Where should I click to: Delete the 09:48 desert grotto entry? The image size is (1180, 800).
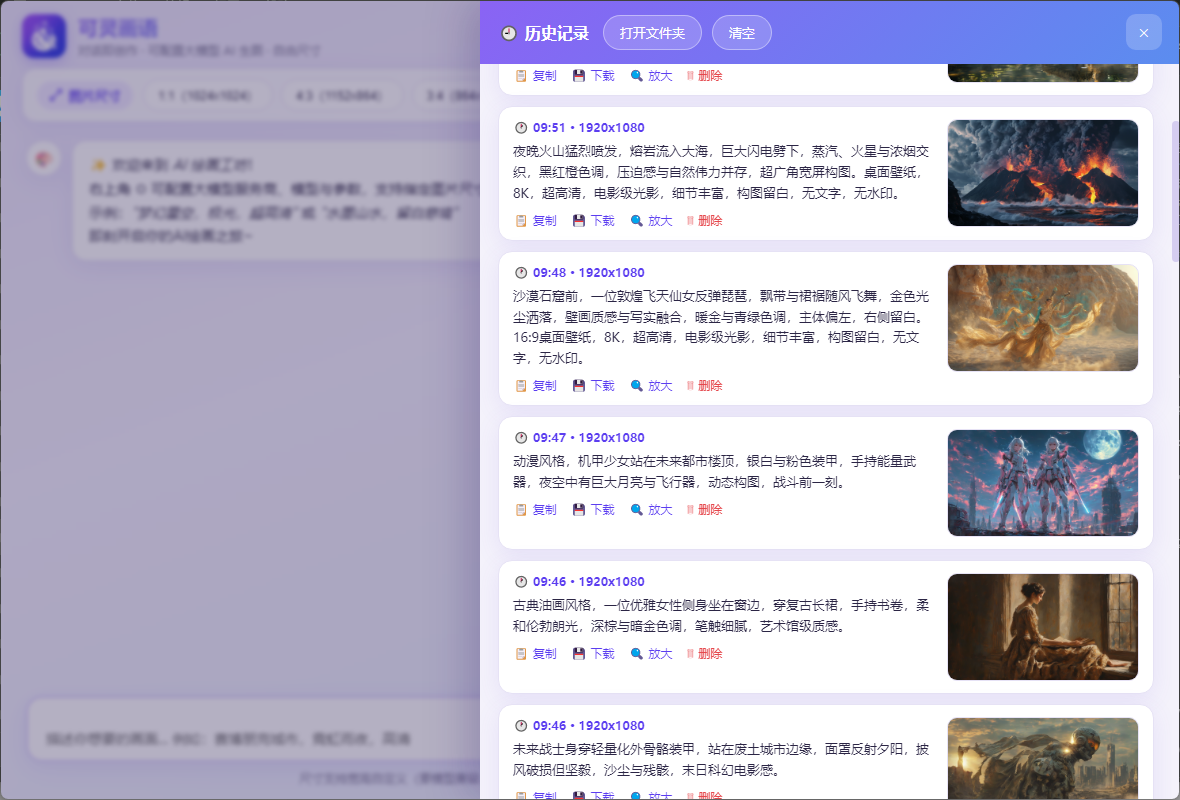click(x=704, y=385)
